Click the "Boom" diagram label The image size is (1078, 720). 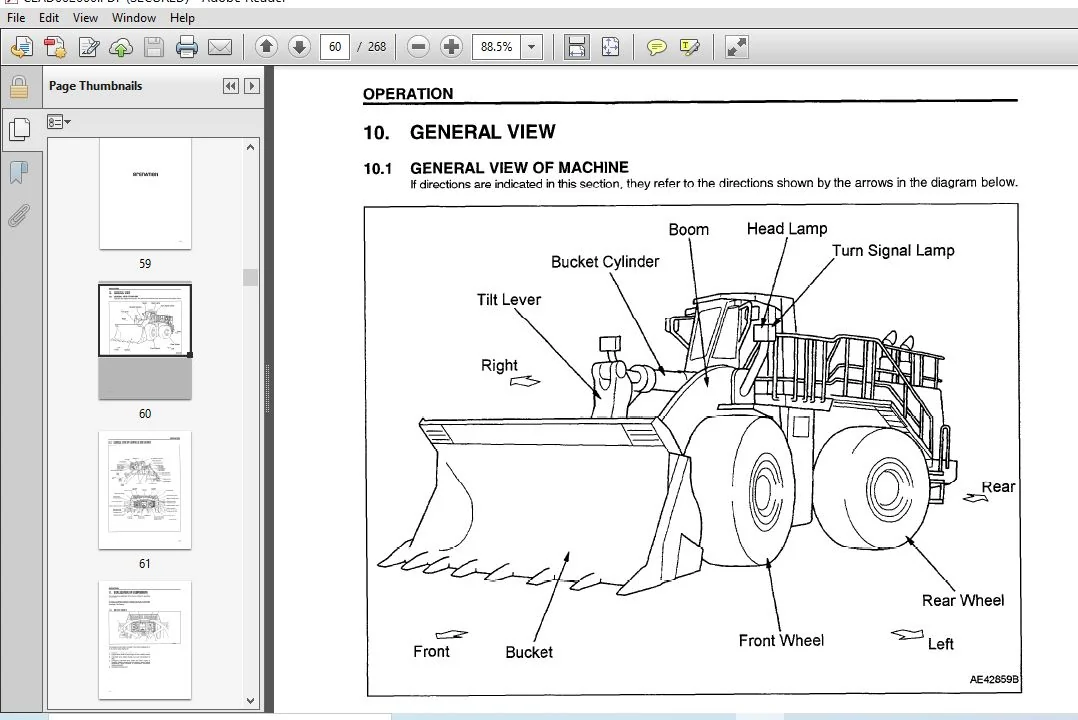688,230
